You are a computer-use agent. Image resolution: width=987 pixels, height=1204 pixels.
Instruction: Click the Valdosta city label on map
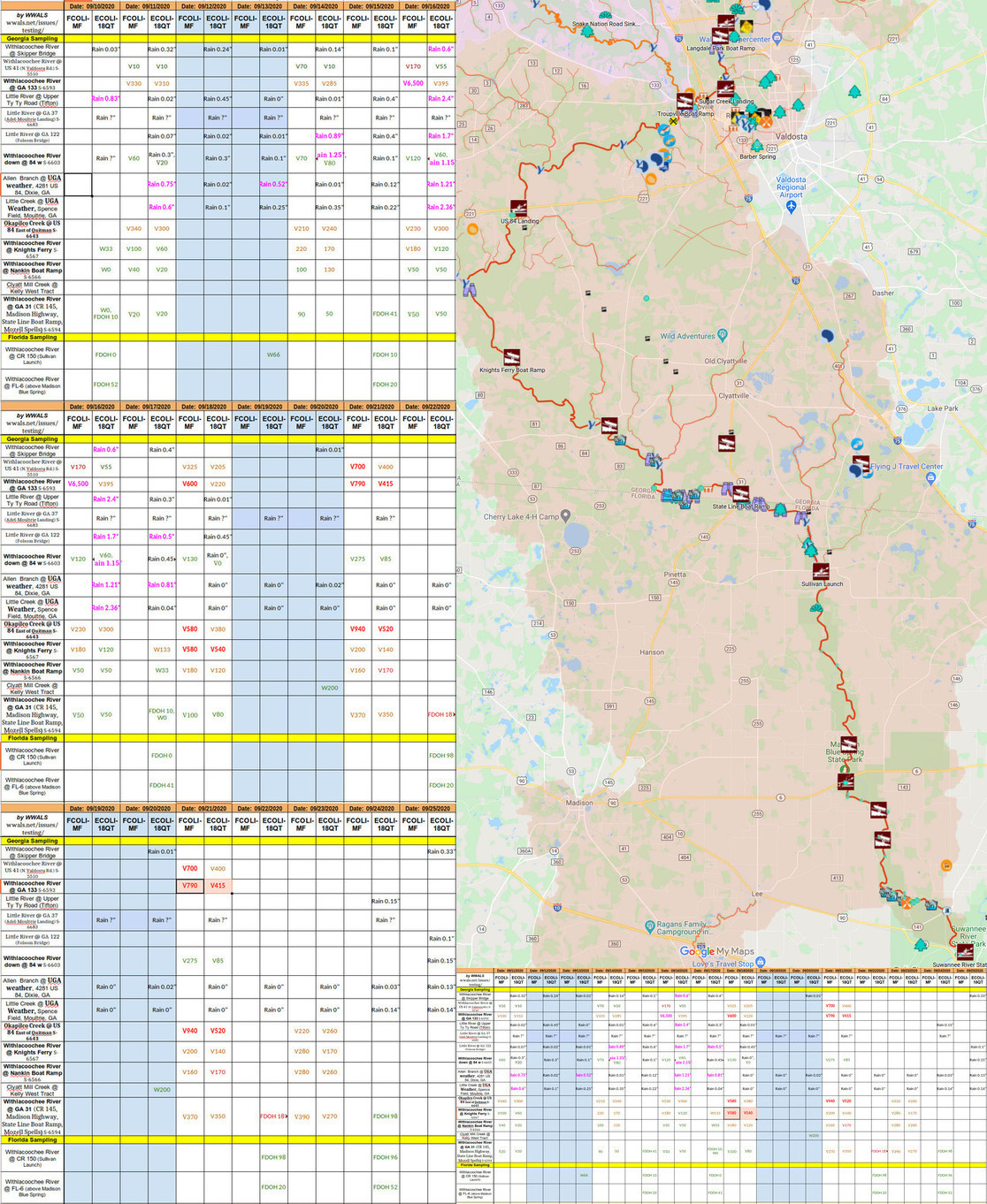pos(791,137)
